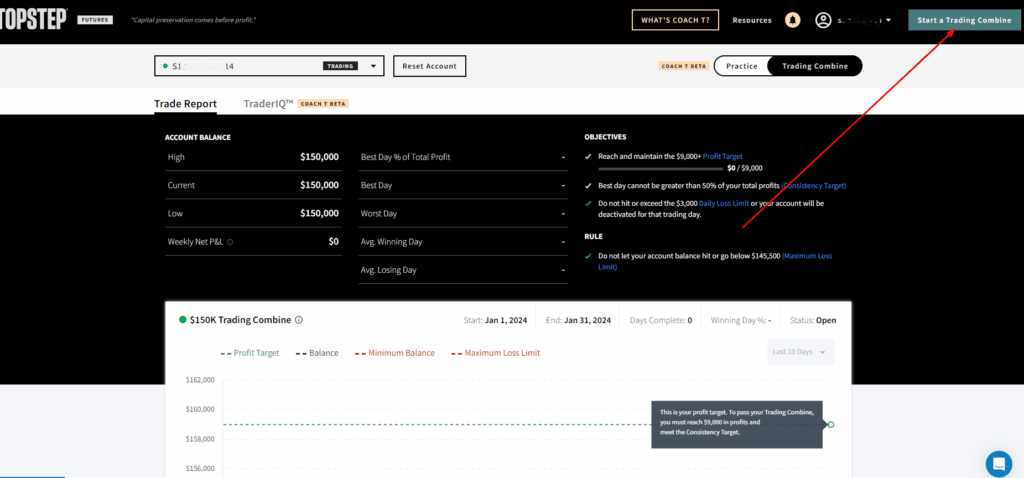Click Start: Jan 1, 2024 date
Screen dimensions: 1024x478
(x=494, y=321)
